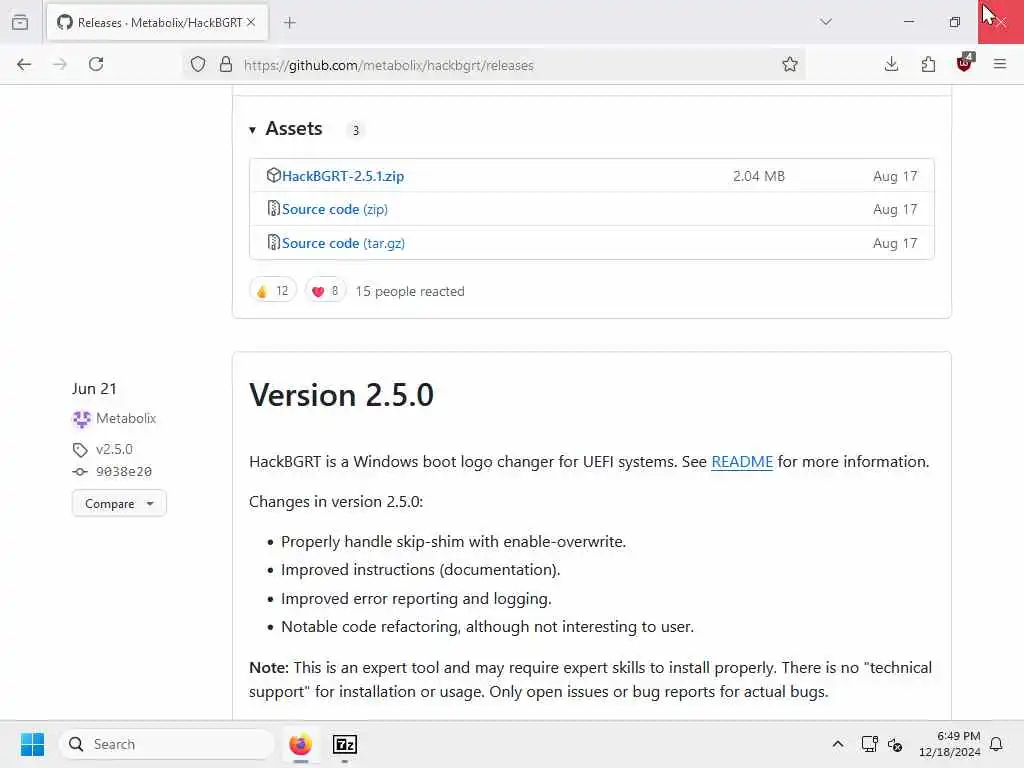This screenshot has height=768, width=1024.
Task: Collapse the Assets section triangle
Action: 252,130
